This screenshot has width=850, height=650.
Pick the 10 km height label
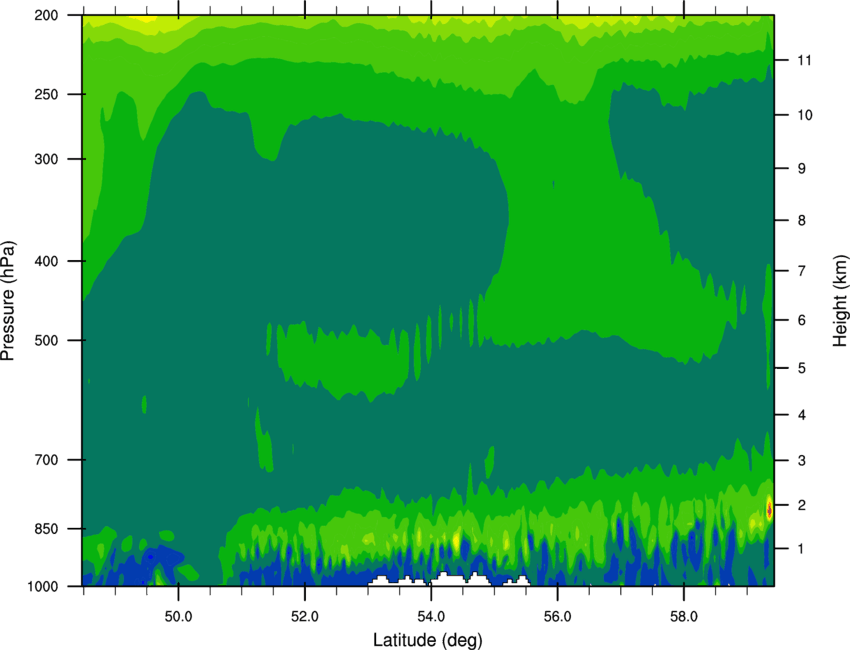(805, 115)
